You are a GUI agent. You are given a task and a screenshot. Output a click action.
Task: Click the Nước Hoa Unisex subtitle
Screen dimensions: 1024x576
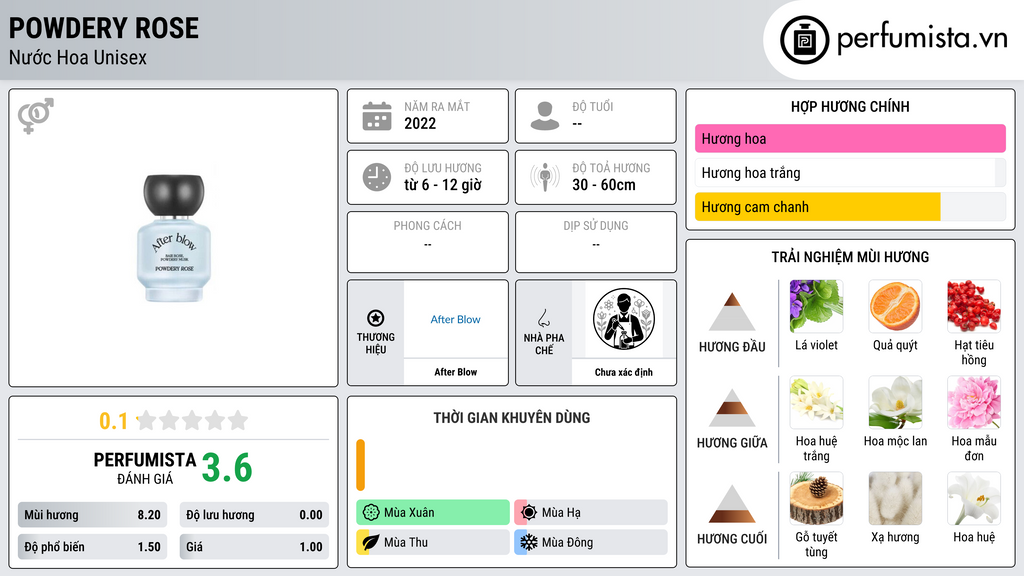point(78,57)
